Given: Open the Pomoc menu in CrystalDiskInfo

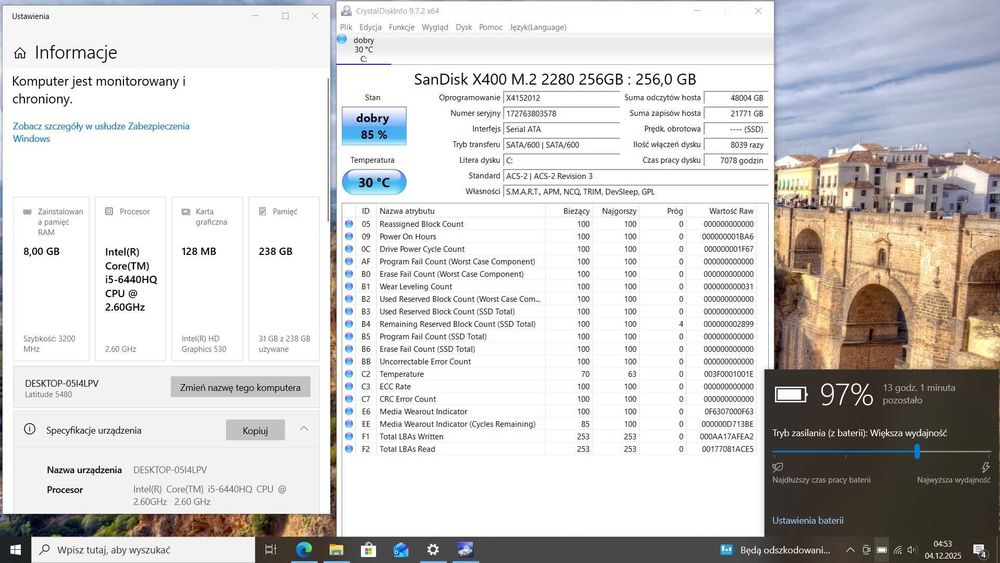Looking at the screenshot, I should (x=490, y=27).
